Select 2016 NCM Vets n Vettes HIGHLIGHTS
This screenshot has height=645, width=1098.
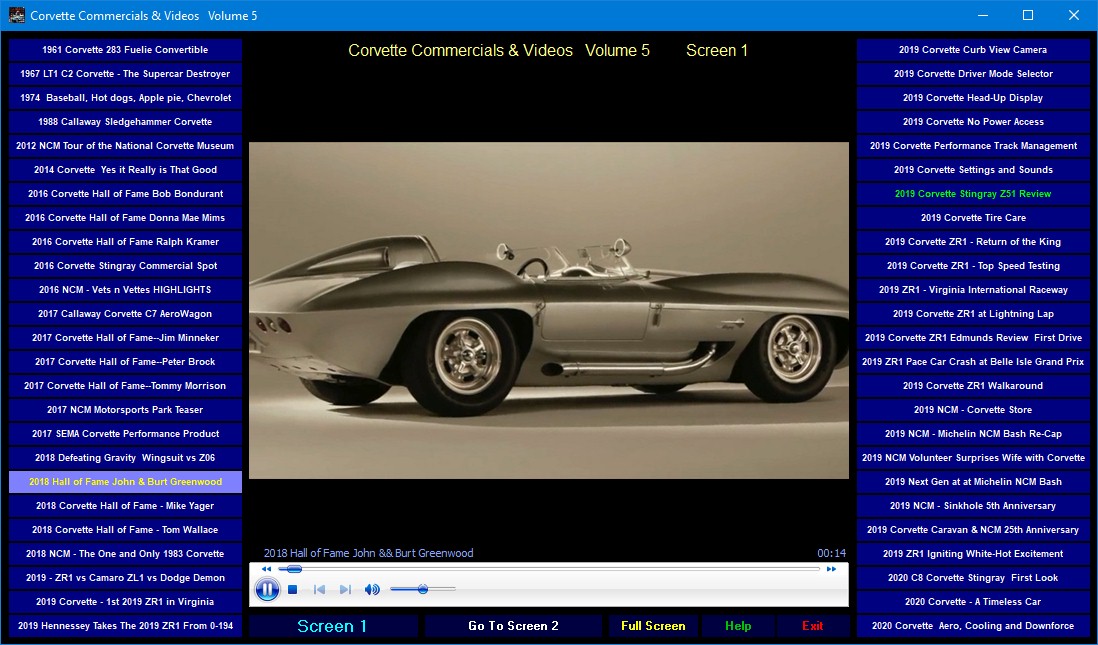click(125, 290)
